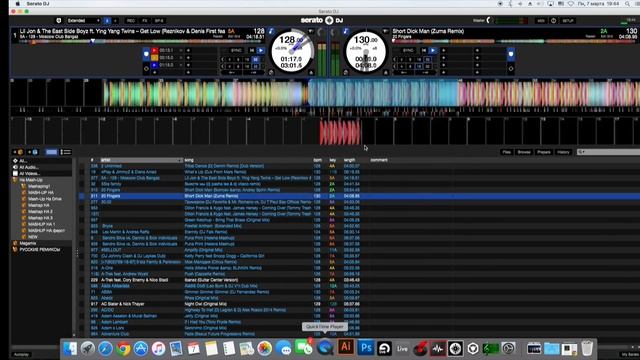Click the right deck play button
The height and width of the screenshot is (360, 640).
click(x=433, y=50)
